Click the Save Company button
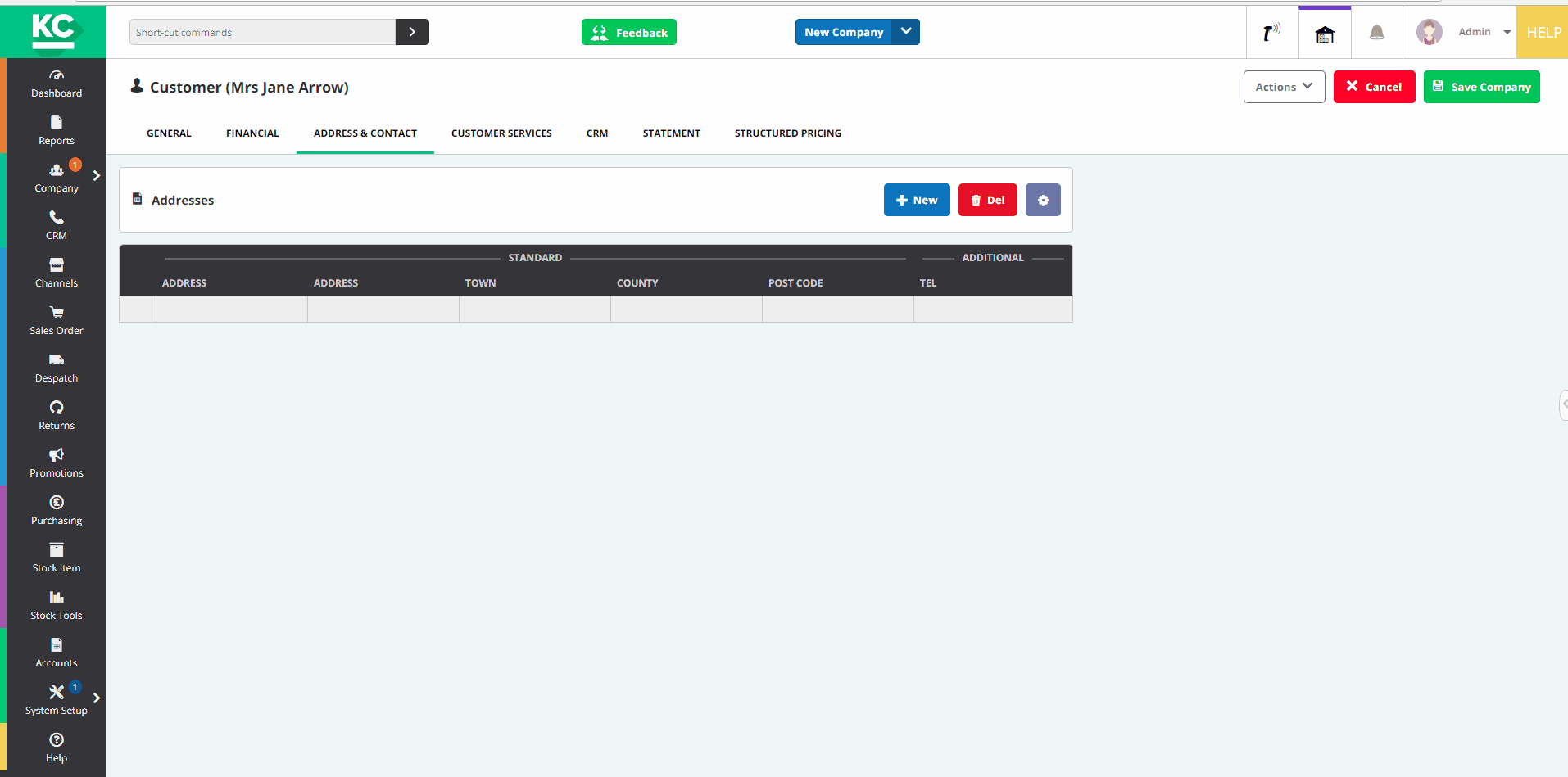Image resolution: width=1568 pixels, height=777 pixels. (1481, 86)
